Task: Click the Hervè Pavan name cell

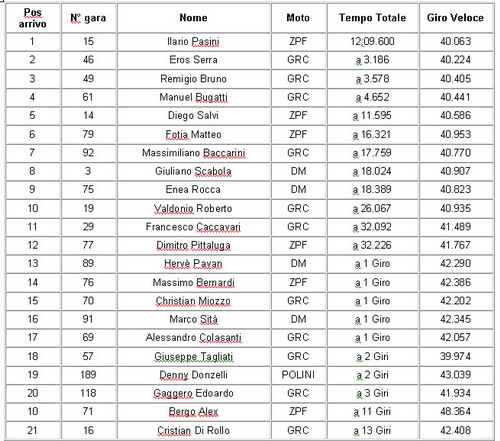Action: point(193,264)
